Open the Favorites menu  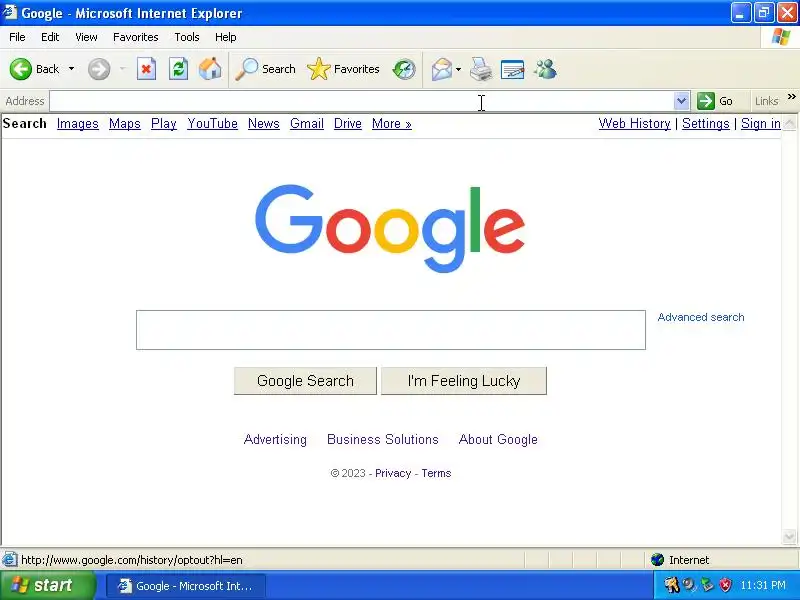tap(136, 37)
